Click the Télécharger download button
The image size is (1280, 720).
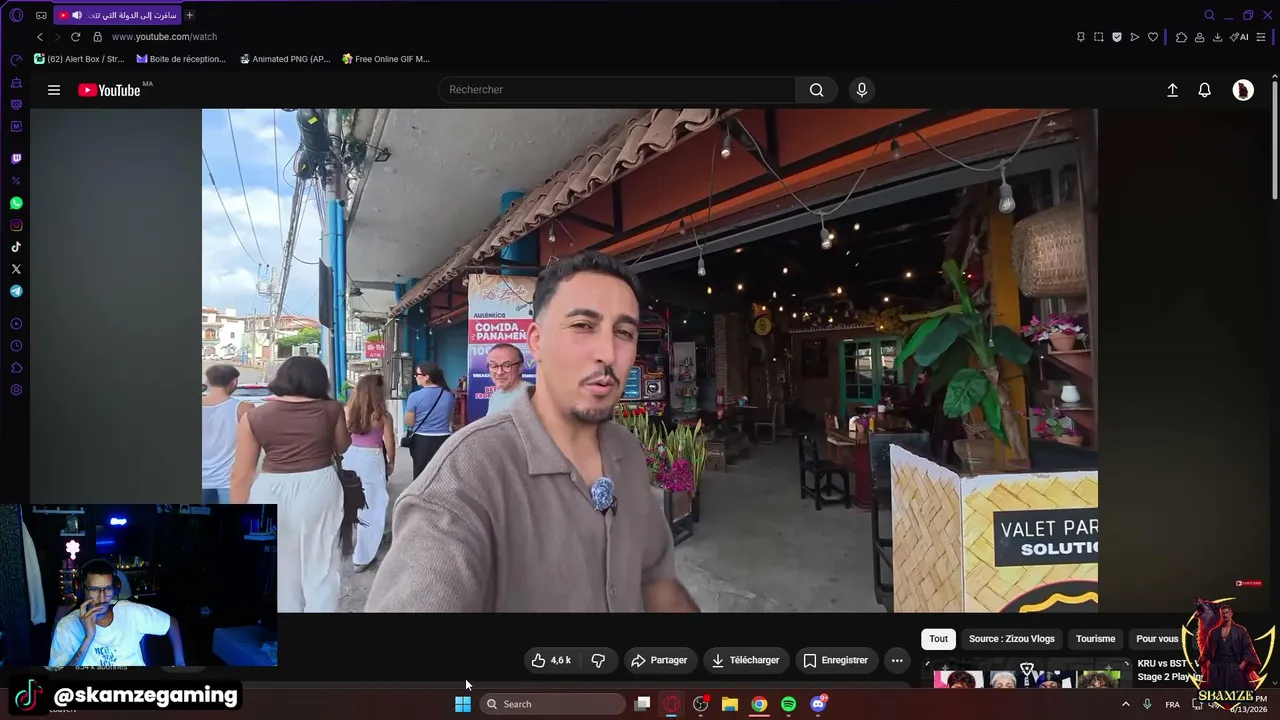pos(745,660)
